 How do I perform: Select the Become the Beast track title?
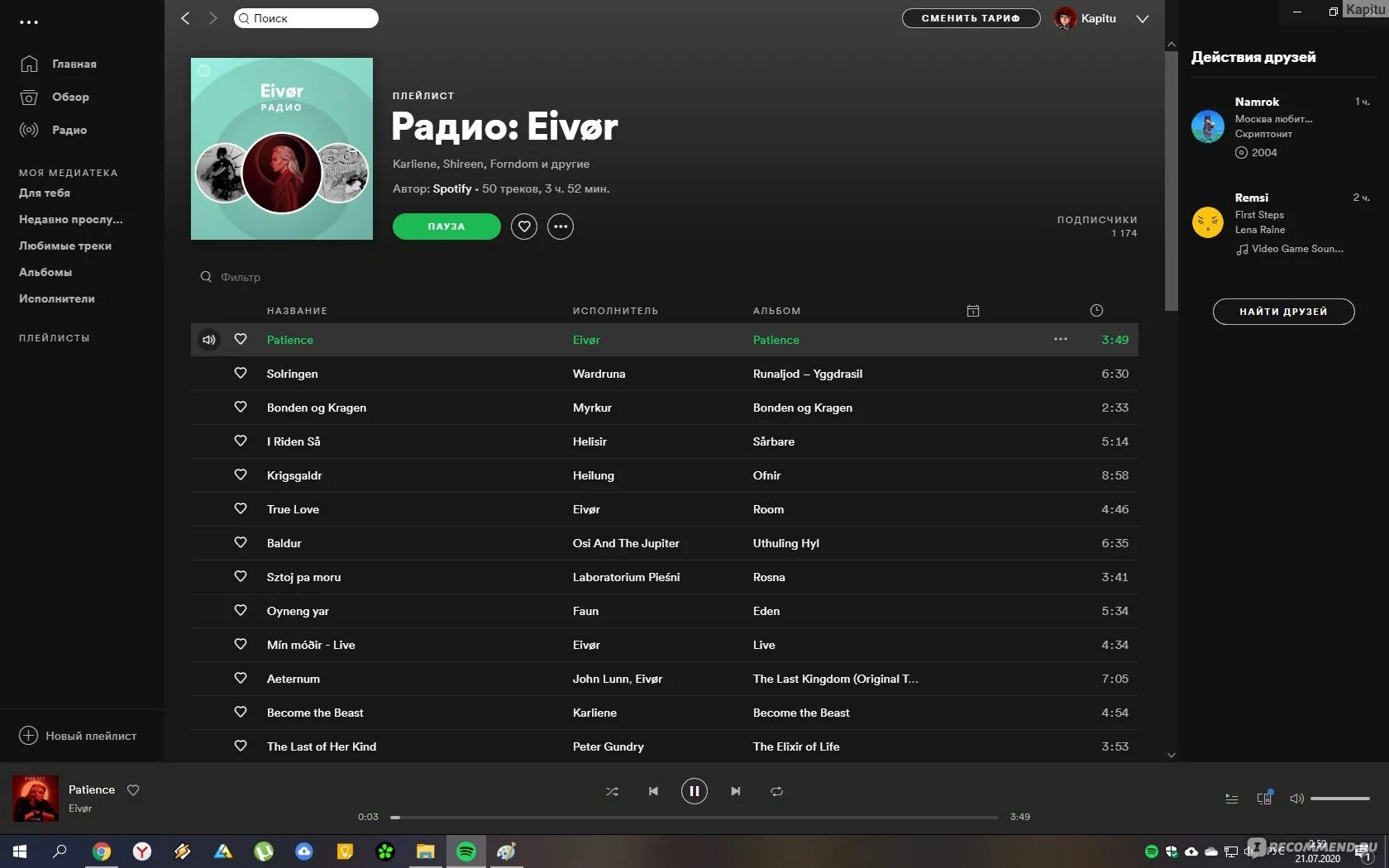point(315,713)
